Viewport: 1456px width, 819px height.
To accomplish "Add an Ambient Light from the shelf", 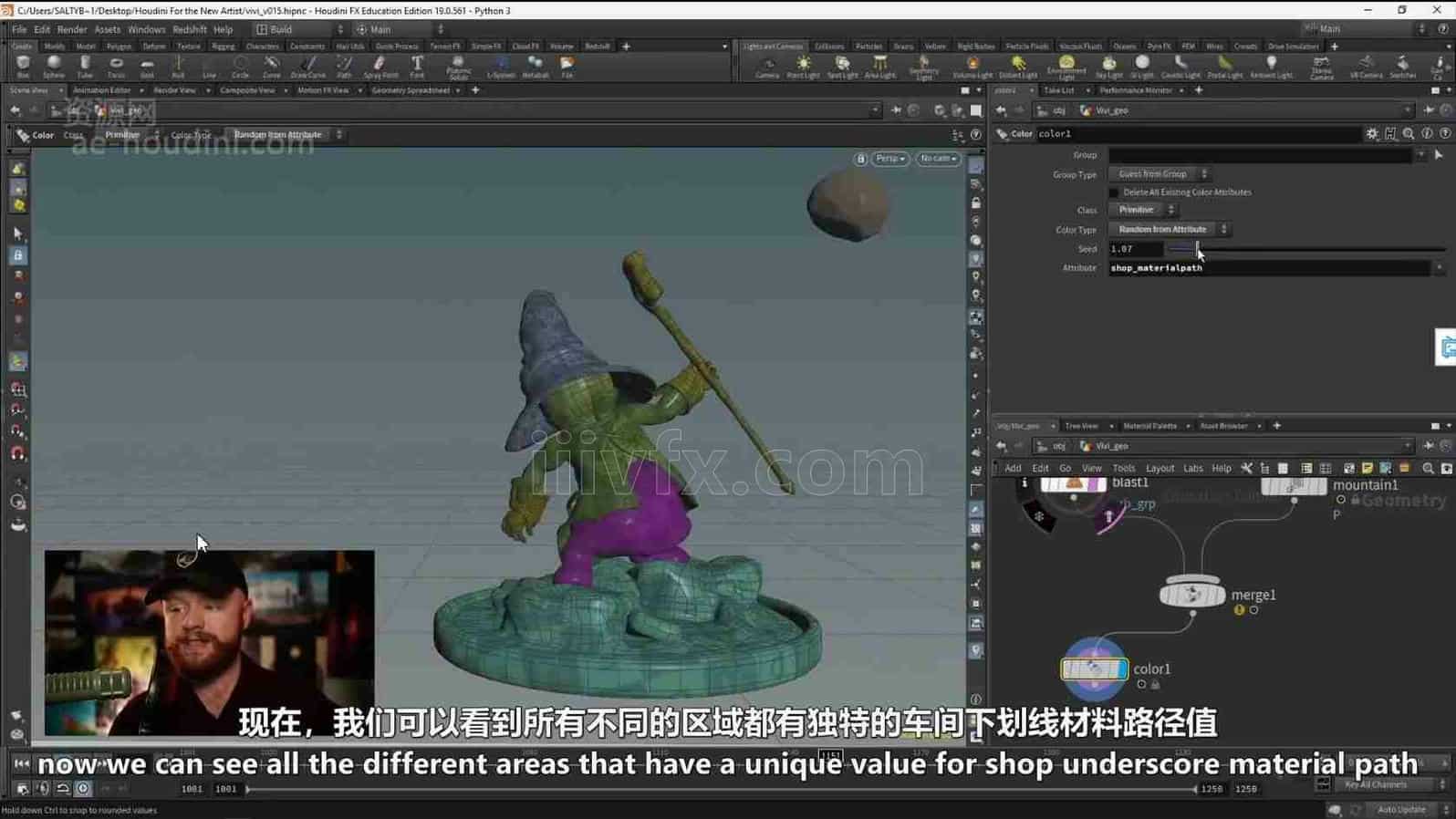I will tap(1272, 67).
